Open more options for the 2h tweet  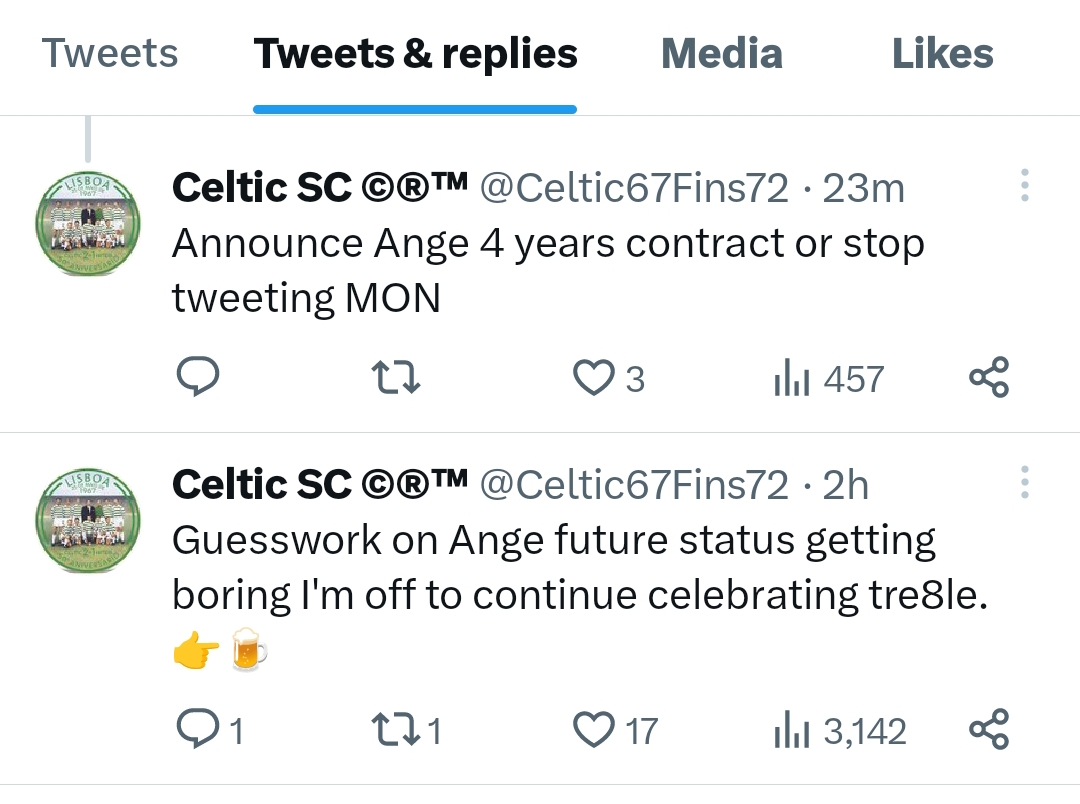[1024, 482]
